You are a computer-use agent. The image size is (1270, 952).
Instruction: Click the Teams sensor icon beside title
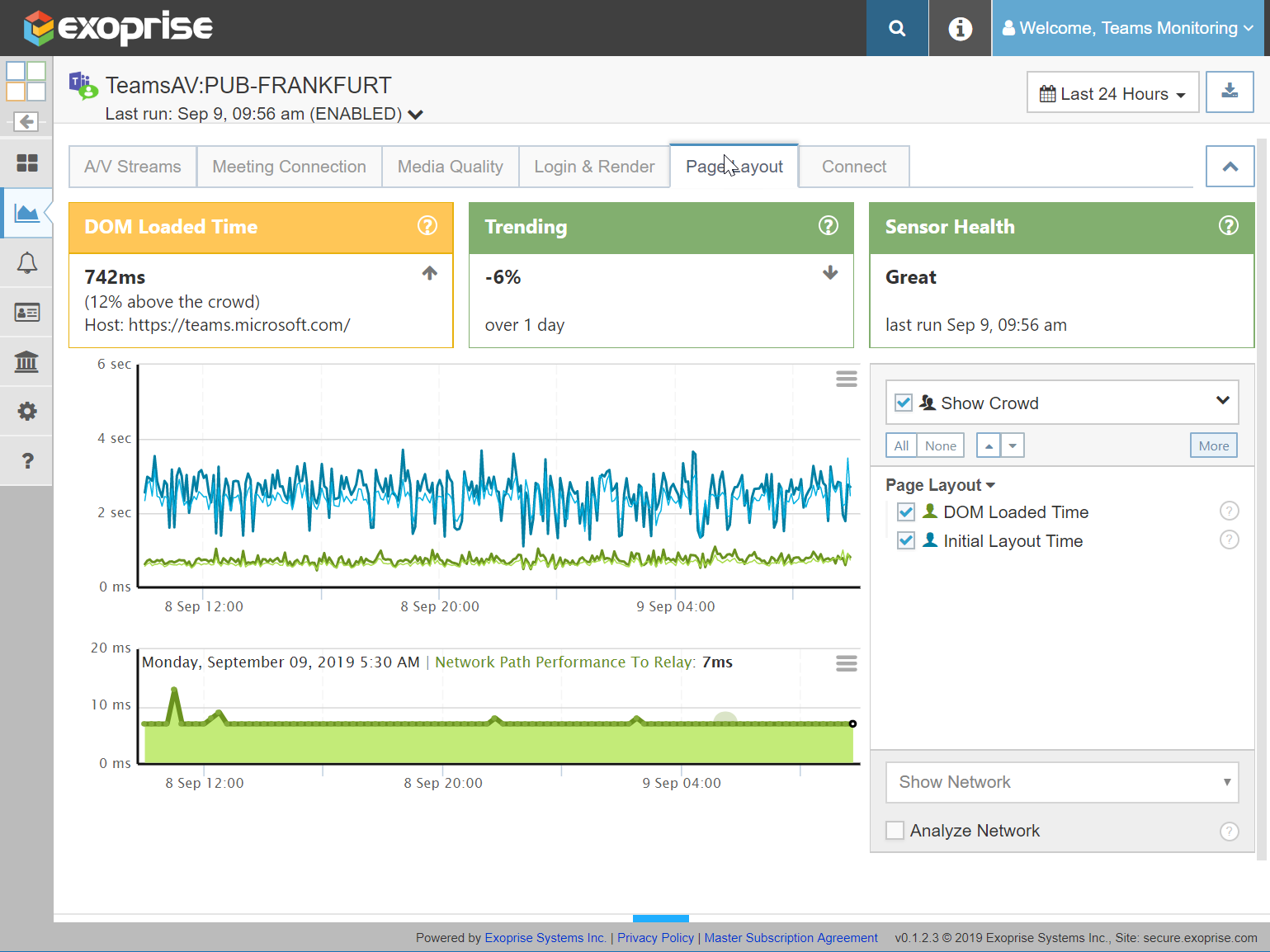point(83,85)
